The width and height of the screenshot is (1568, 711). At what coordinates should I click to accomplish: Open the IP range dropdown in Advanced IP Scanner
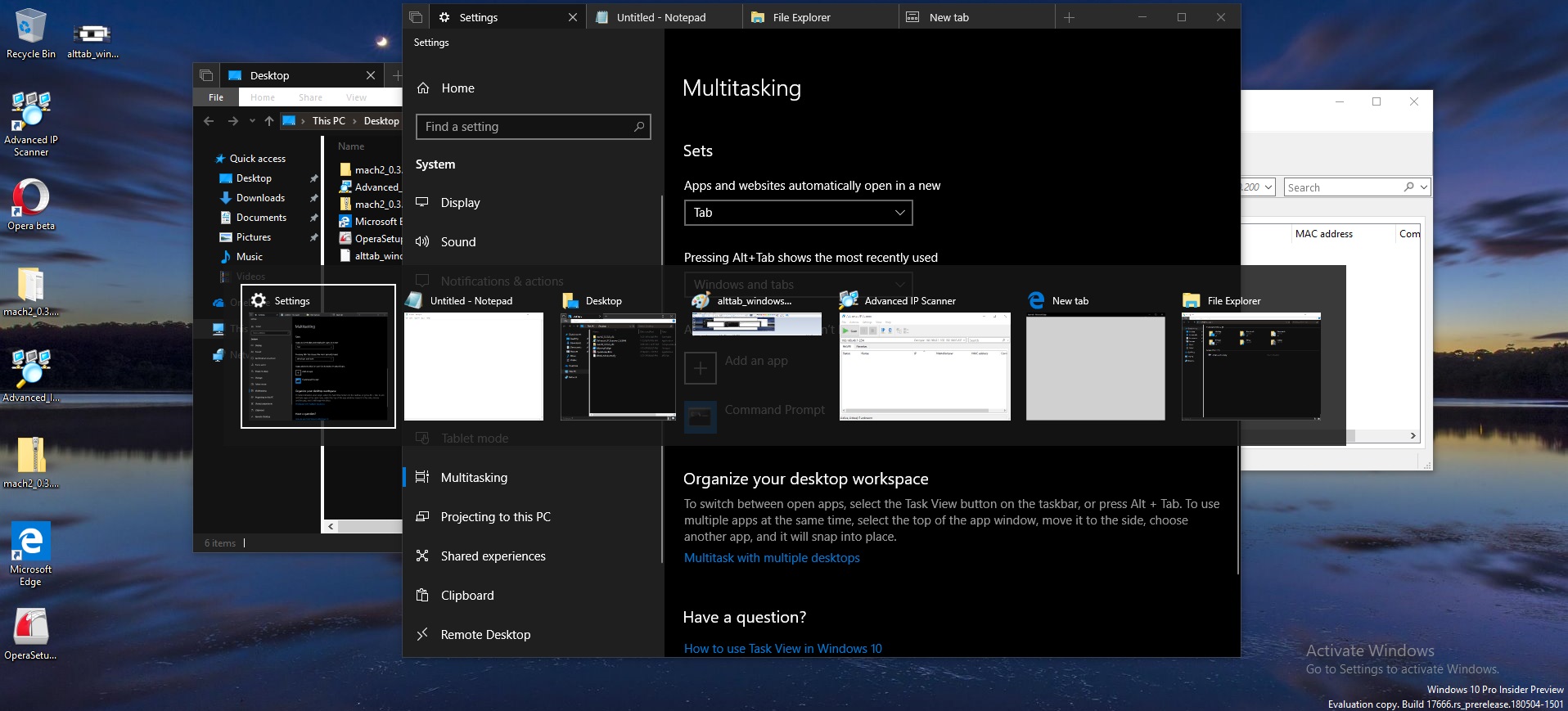pyautogui.click(x=1268, y=187)
